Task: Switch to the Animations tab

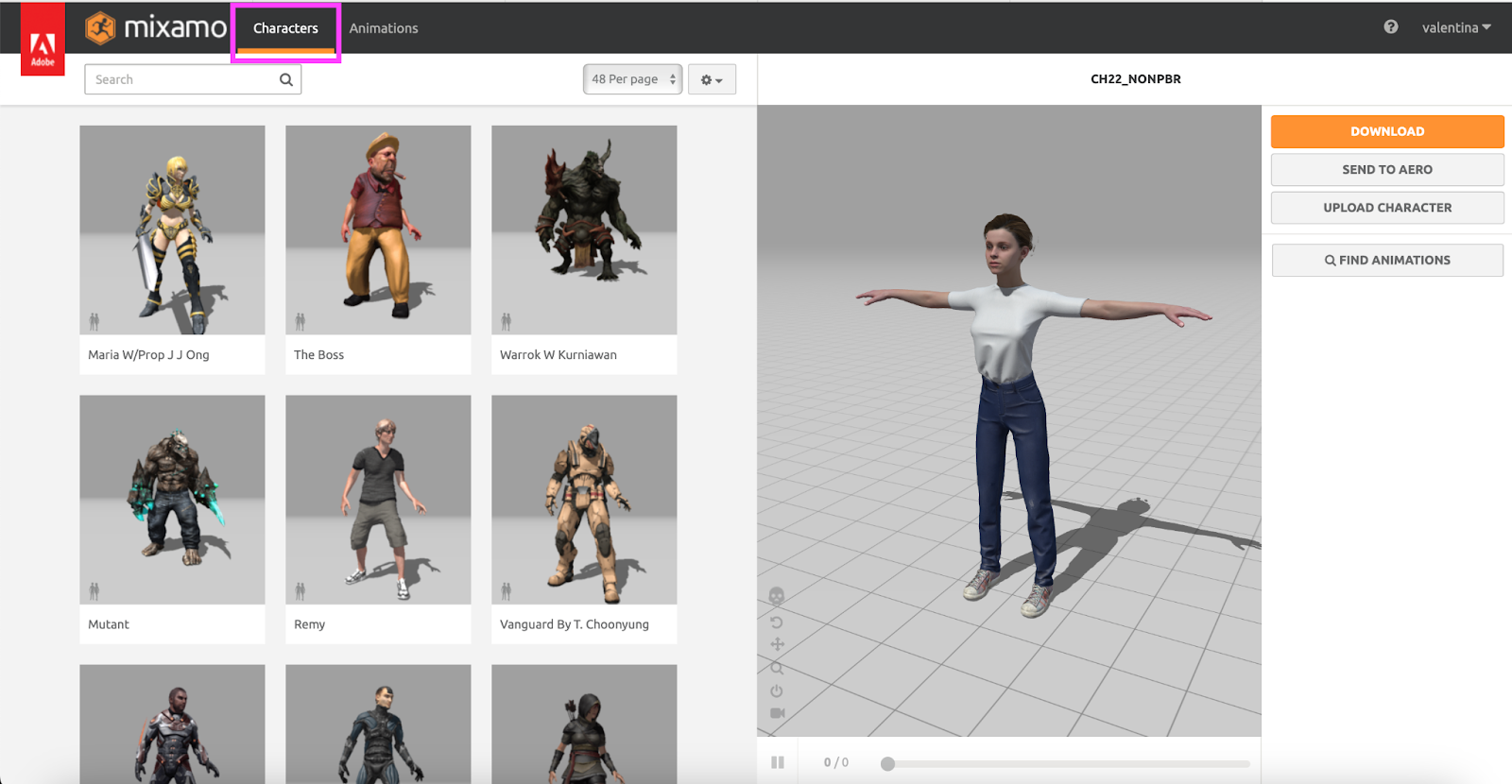Action: (x=384, y=28)
